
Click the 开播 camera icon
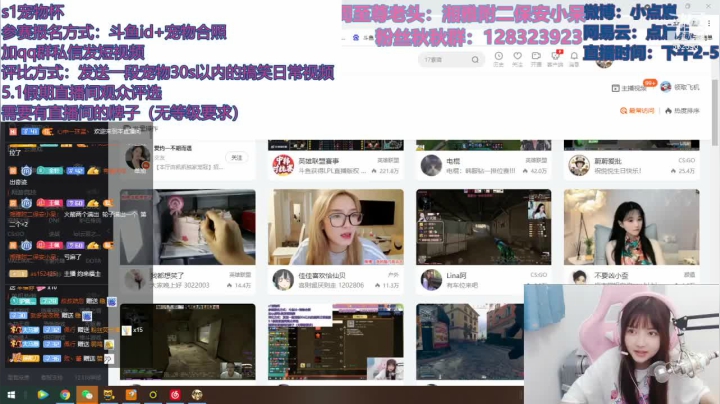pos(536,56)
